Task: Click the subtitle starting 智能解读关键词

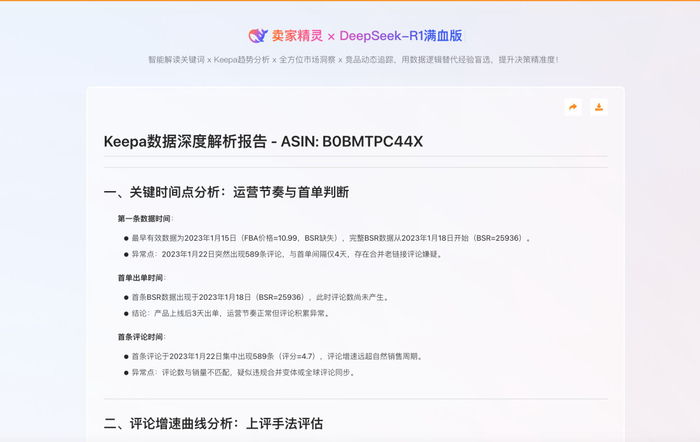Action: tap(353, 59)
